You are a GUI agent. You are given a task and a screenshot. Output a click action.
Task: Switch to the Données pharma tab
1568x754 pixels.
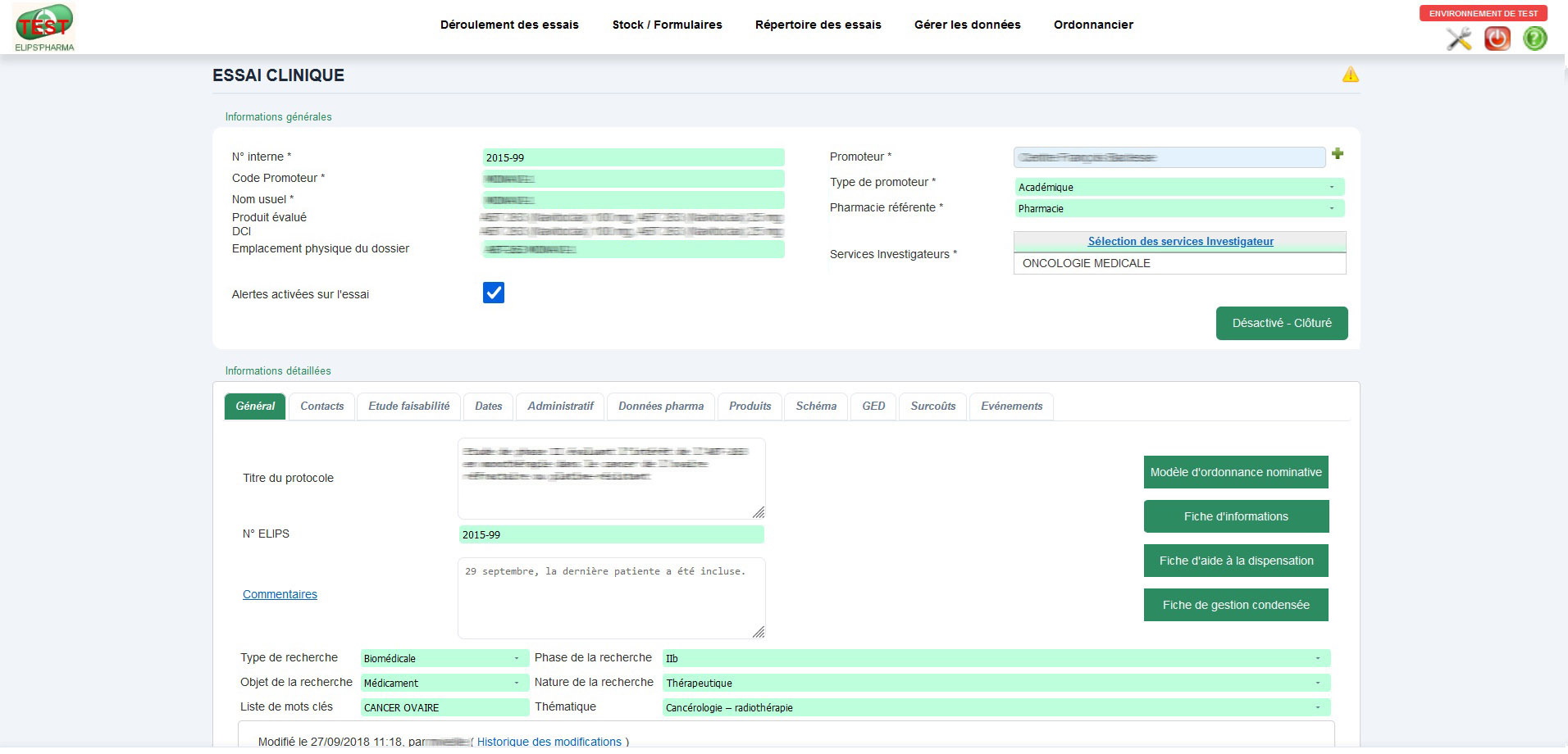pos(661,406)
